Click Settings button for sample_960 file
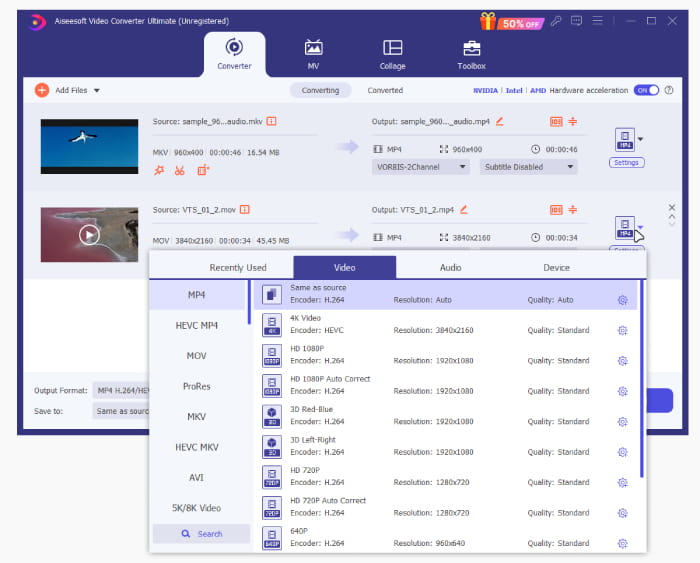Screen dimensions: 700x563 [626, 163]
